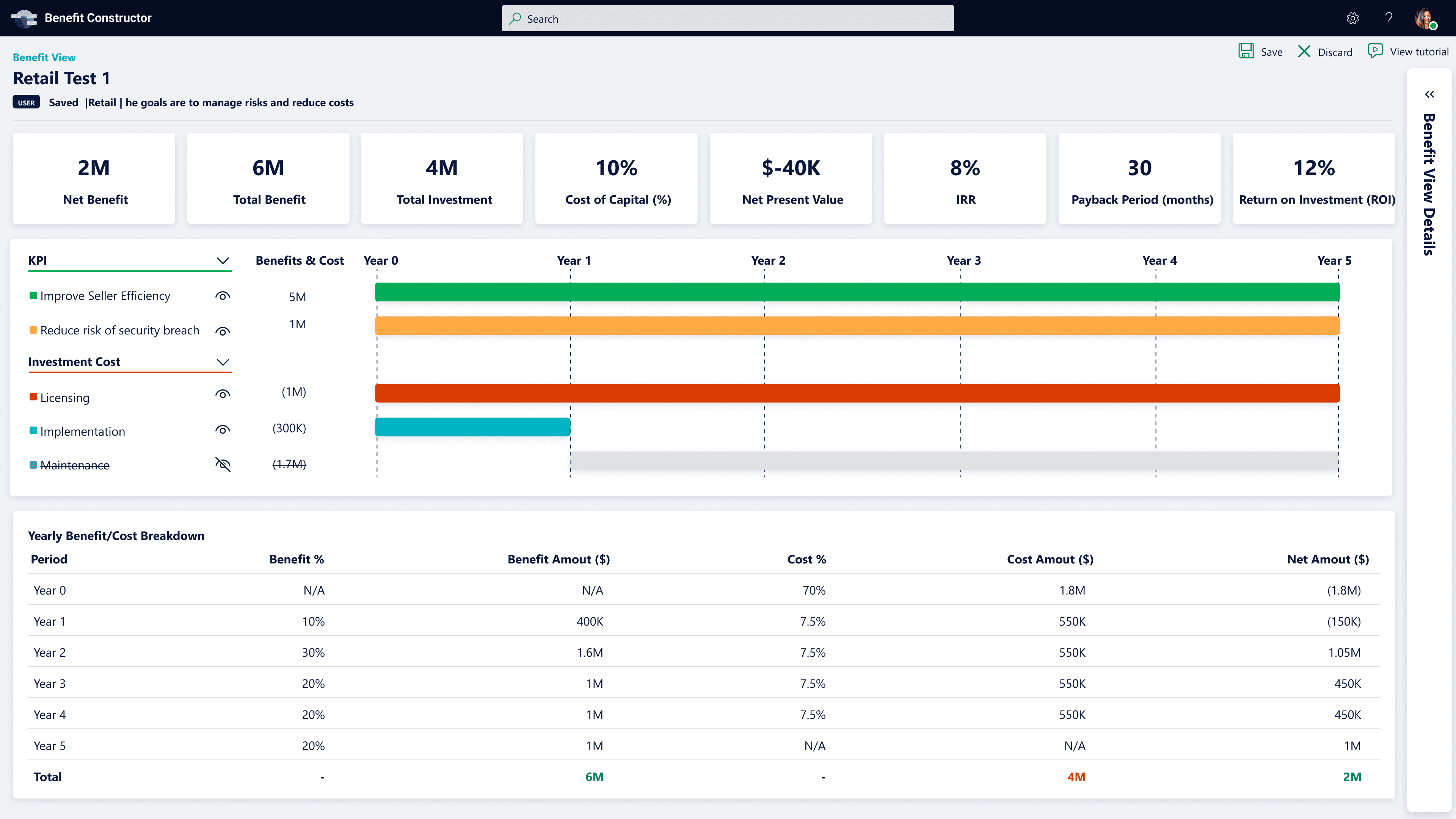
Task: Hide Improve Seller Efficiency KPI
Action: point(223,296)
